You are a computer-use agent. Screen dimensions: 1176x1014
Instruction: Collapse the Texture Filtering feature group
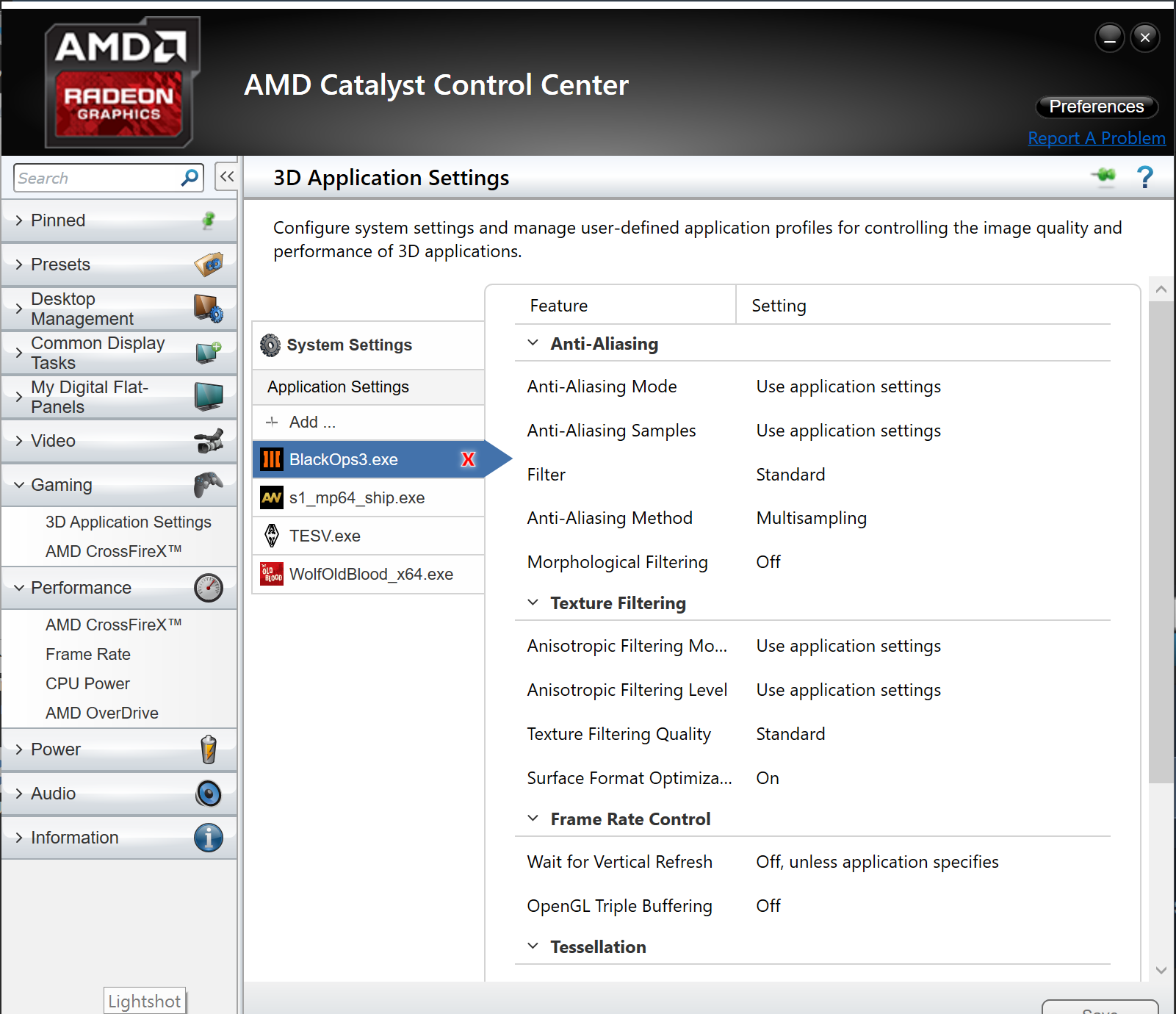tap(533, 603)
